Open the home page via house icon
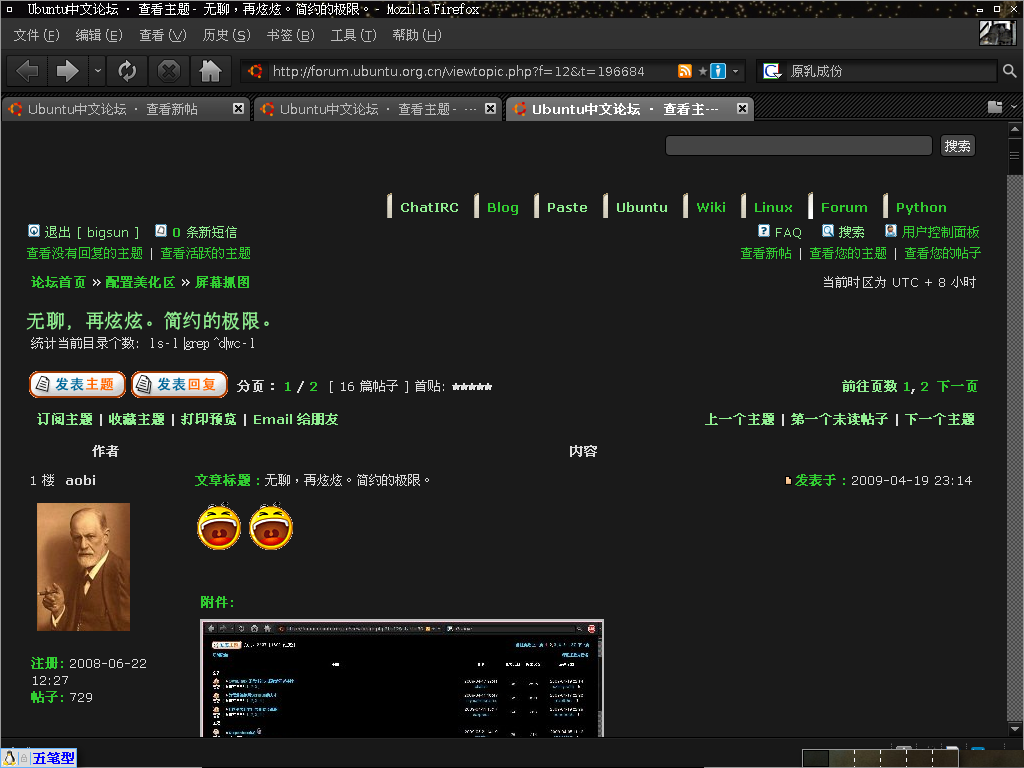 tap(210, 71)
